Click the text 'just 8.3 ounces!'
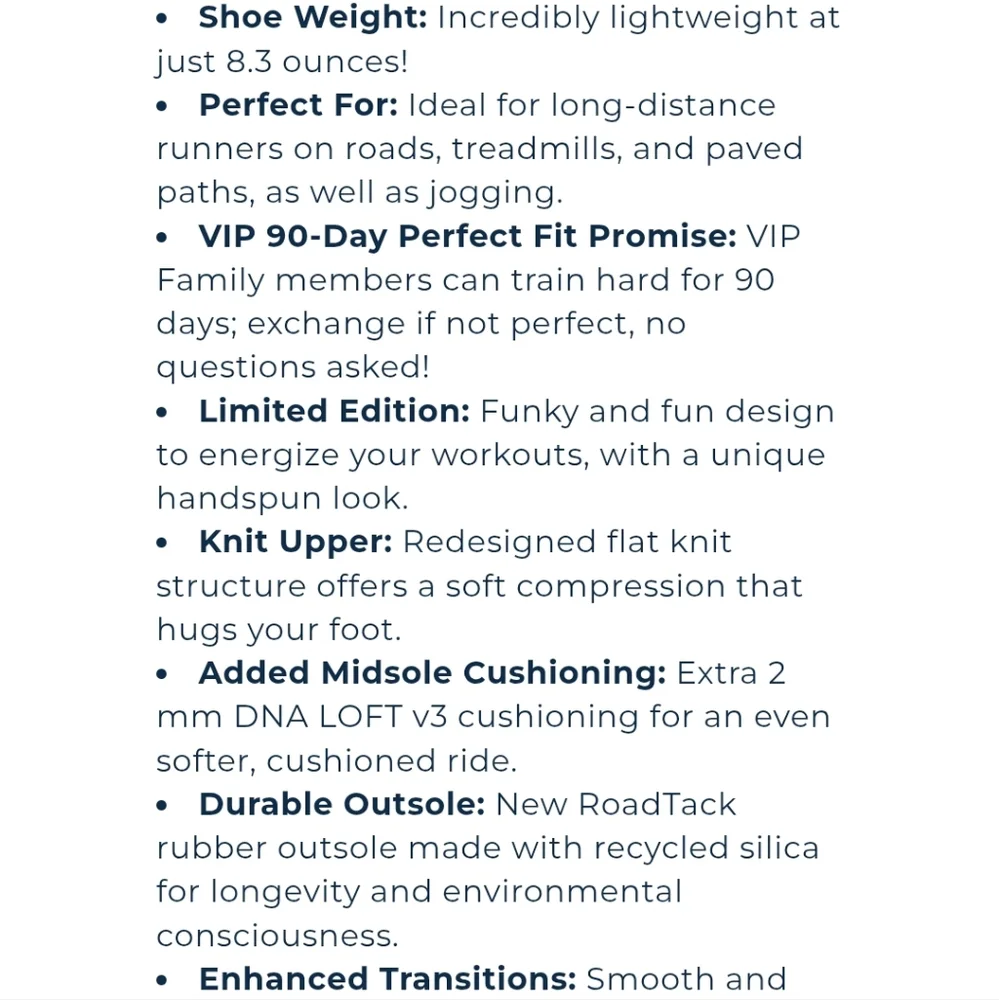 coord(282,62)
